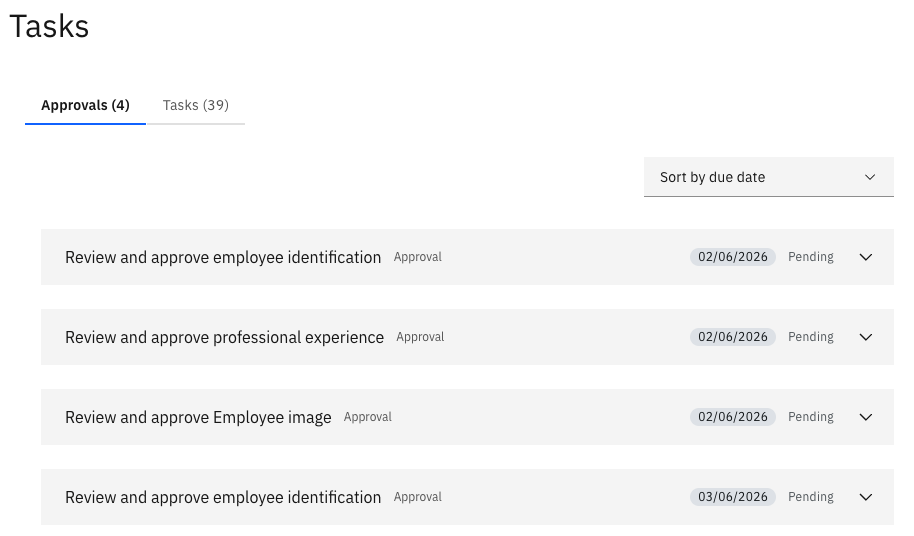
Task: Open the Tasks (39) tab
Action: [x=195, y=105]
